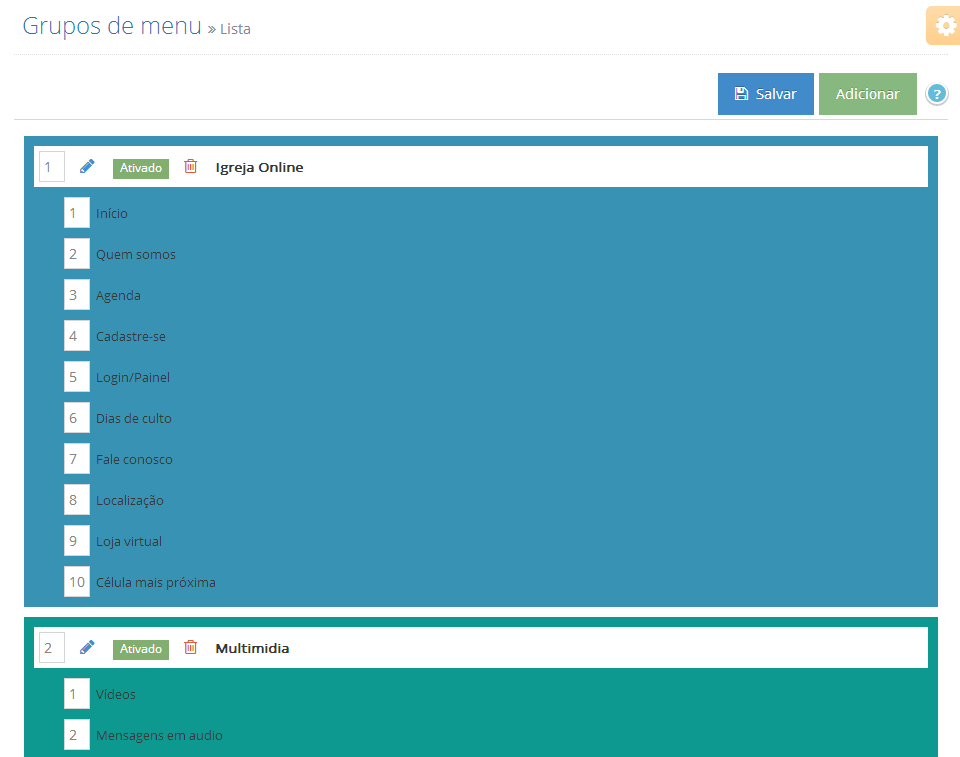Edit the Multimidia group with pencil icon
The height and width of the screenshot is (757, 960).
click(x=87, y=647)
